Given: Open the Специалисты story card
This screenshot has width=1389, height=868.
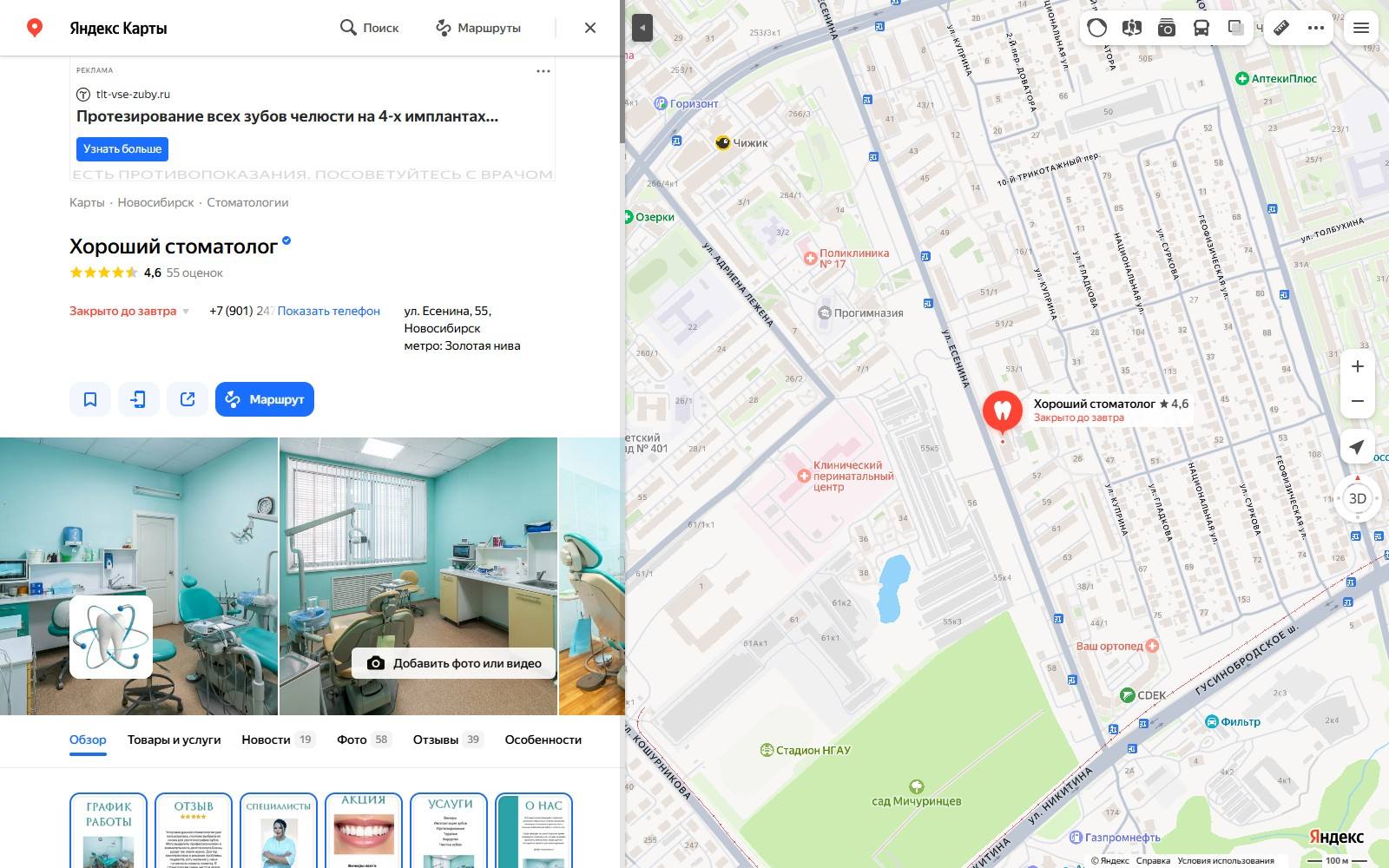Looking at the screenshot, I should (x=279, y=831).
